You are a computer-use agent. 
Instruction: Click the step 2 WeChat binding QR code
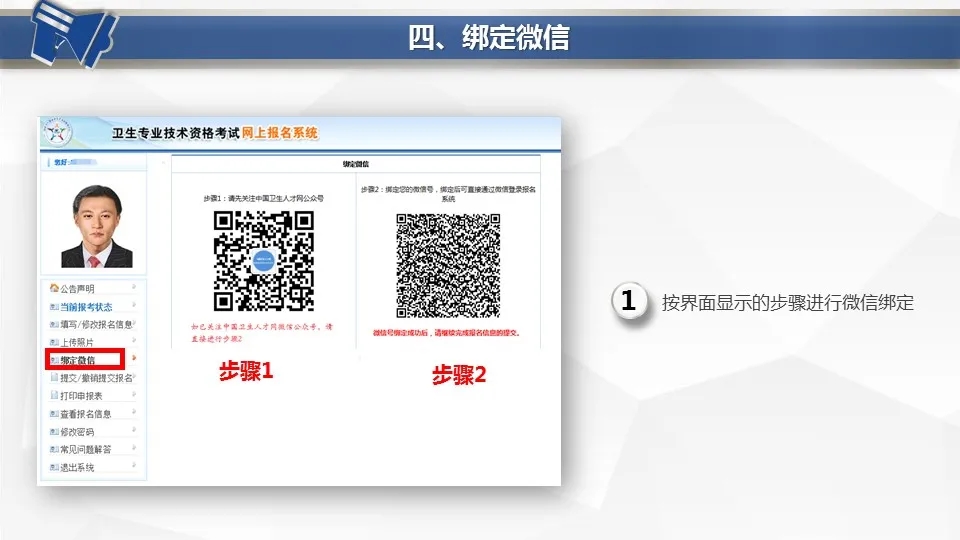(448, 266)
